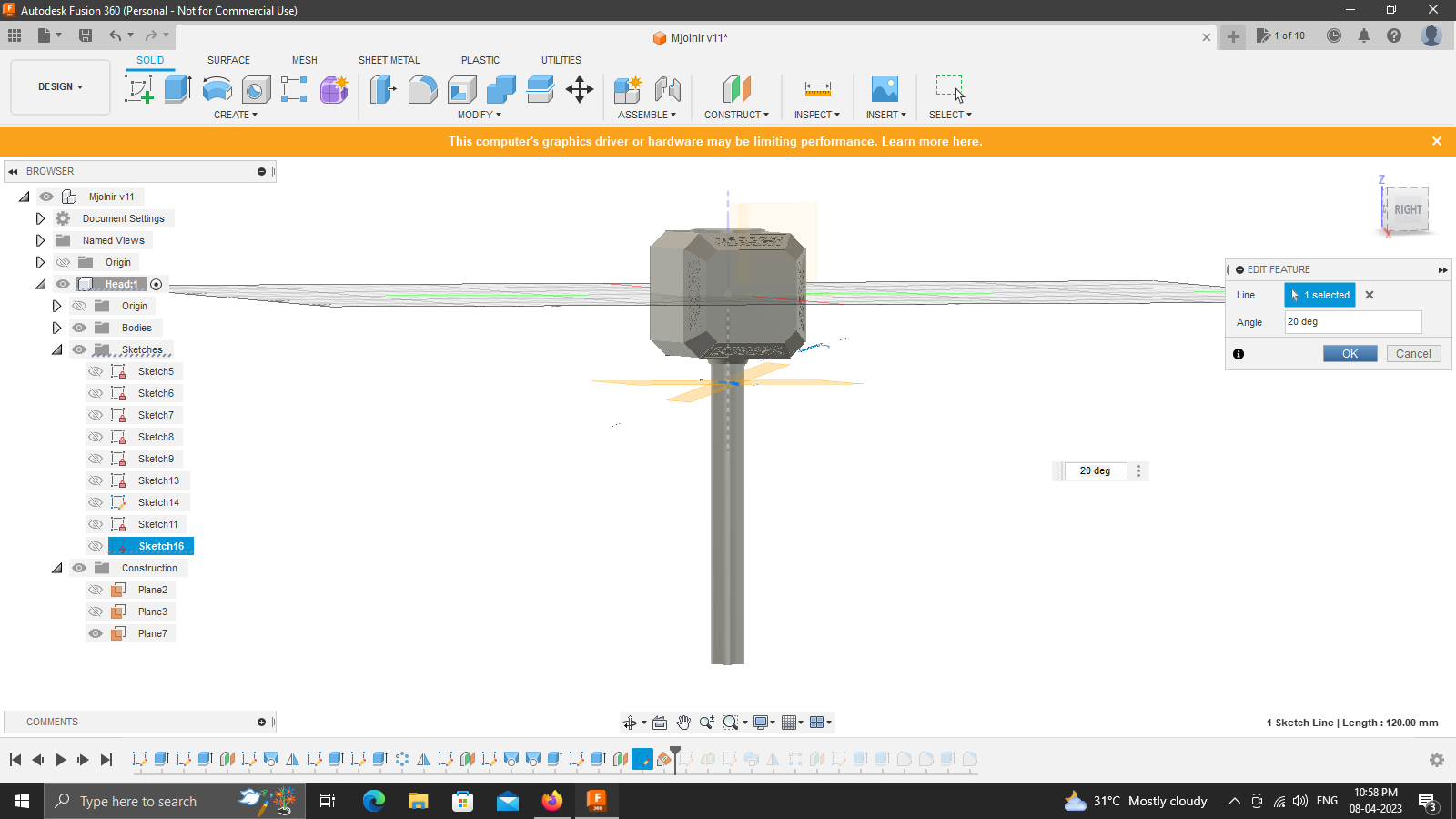Open timeline settings gear
The height and width of the screenshot is (819, 1456).
[x=1437, y=760]
